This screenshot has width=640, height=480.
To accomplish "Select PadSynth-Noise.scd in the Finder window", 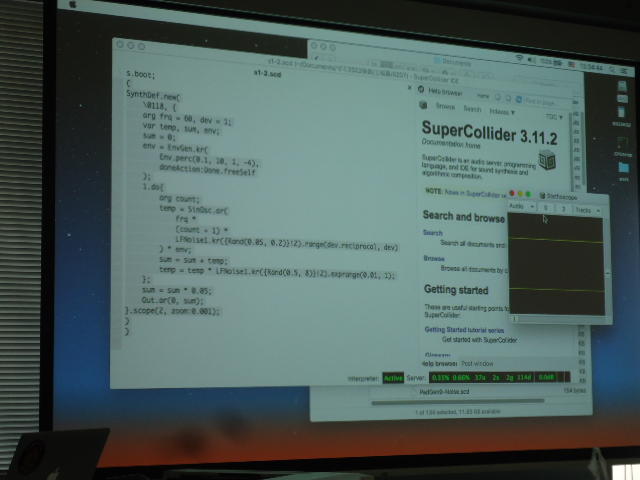I will click(444, 391).
